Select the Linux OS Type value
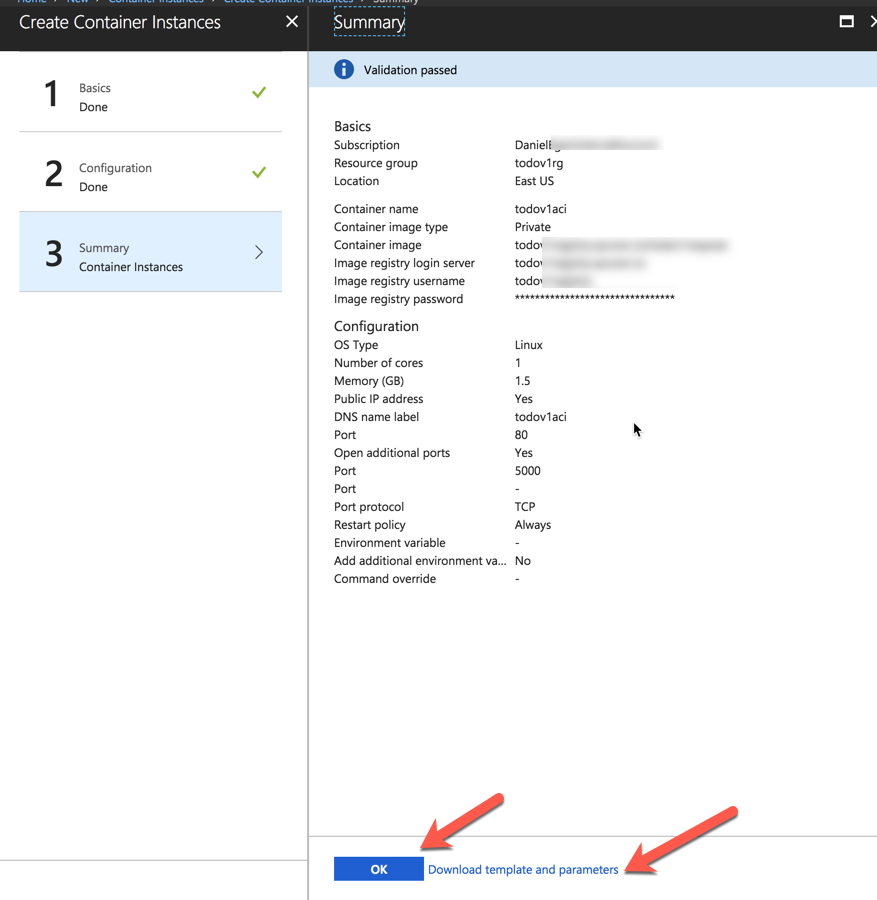 point(528,345)
